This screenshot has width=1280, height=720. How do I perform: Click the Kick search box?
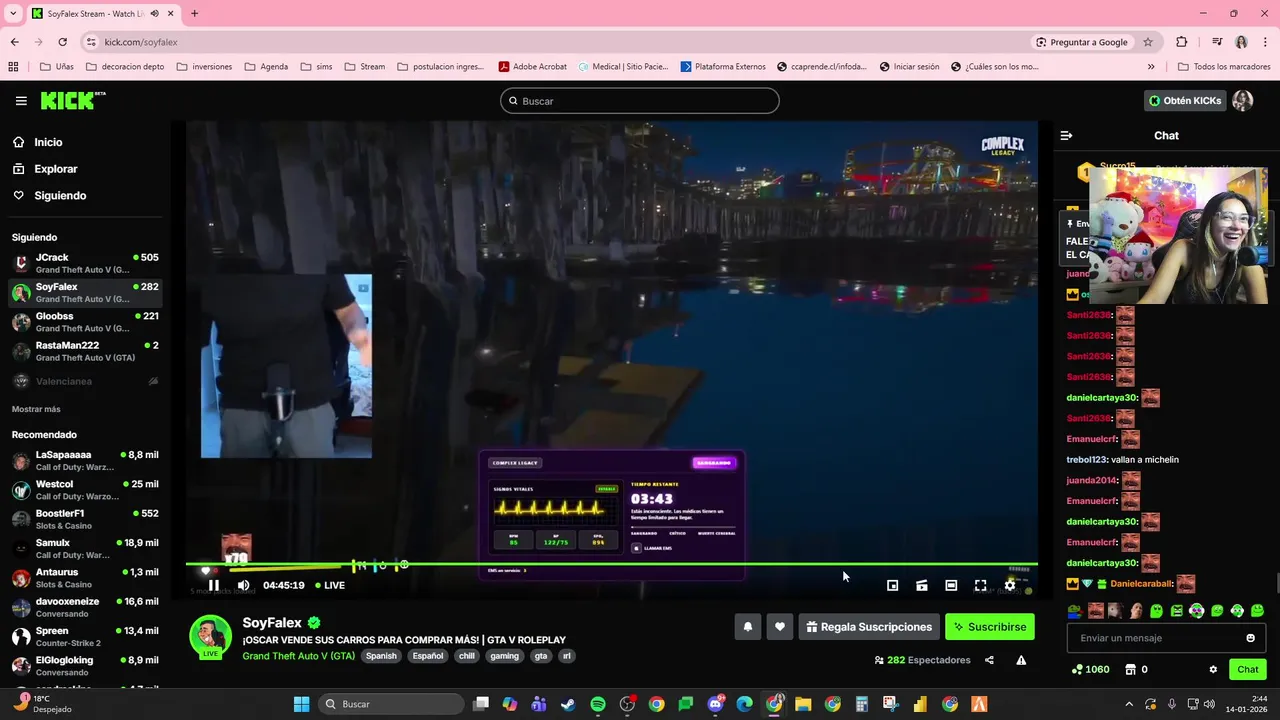click(x=640, y=101)
